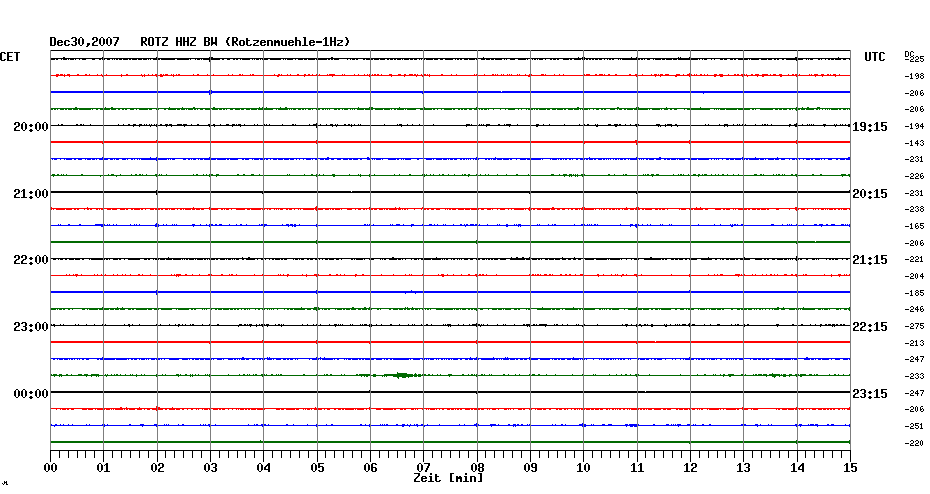
Task: Click the DC offset value -225
Action: (x=915, y=59)
